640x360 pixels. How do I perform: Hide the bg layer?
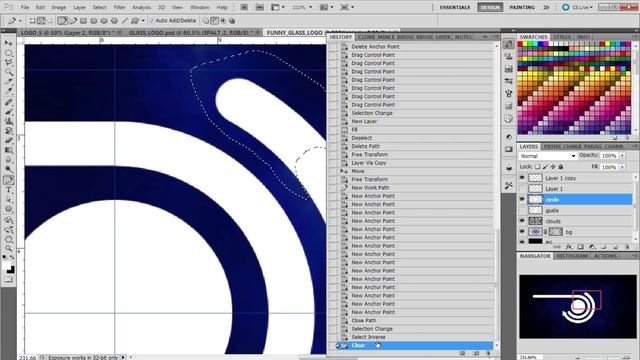click(x=522, y=232)
